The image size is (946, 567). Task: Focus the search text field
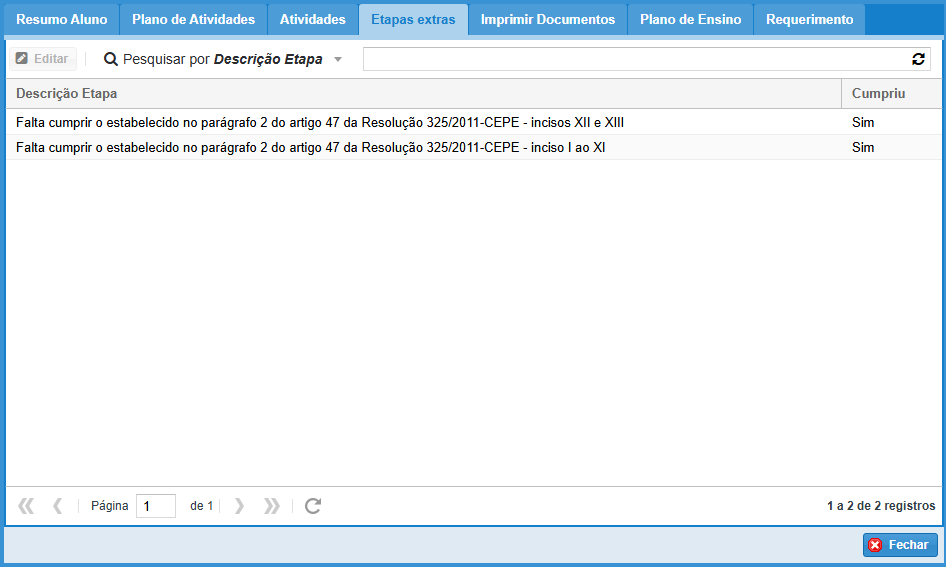point(635,60)
